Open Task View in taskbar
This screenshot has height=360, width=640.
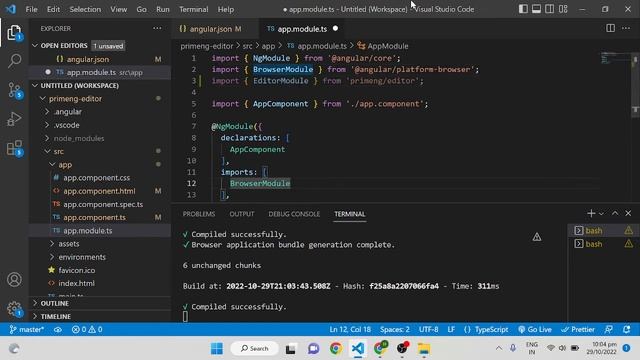coord(291,349)
